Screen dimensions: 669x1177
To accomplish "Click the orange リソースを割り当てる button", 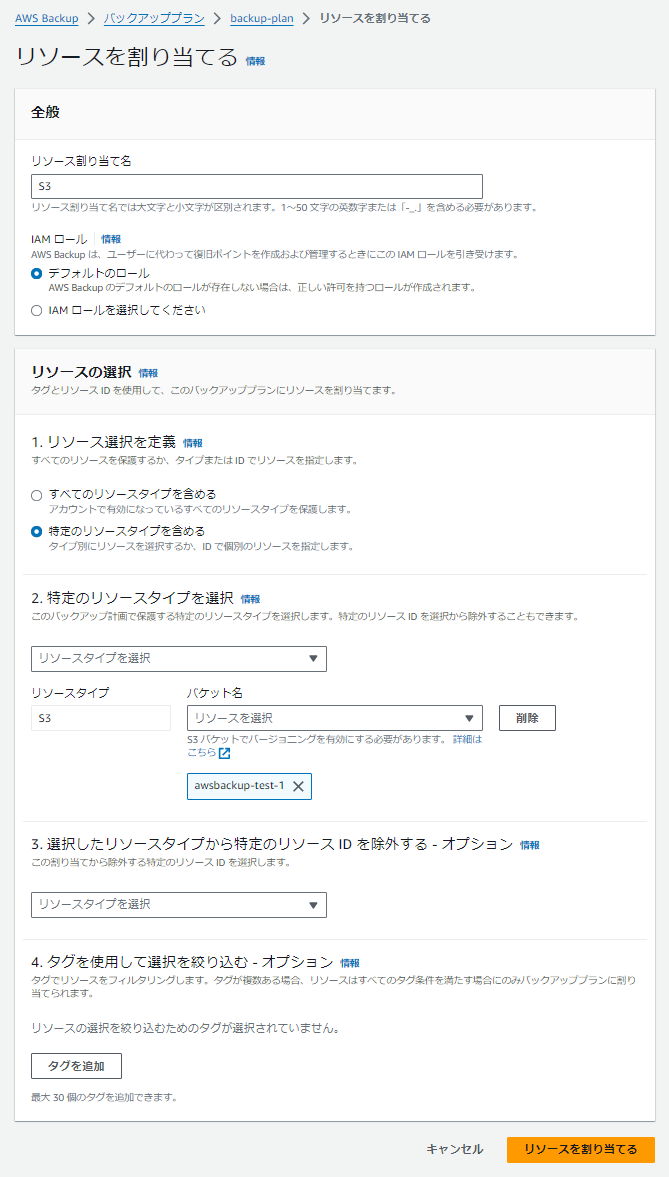I will pyautogui.click(x=581, y=1149).
